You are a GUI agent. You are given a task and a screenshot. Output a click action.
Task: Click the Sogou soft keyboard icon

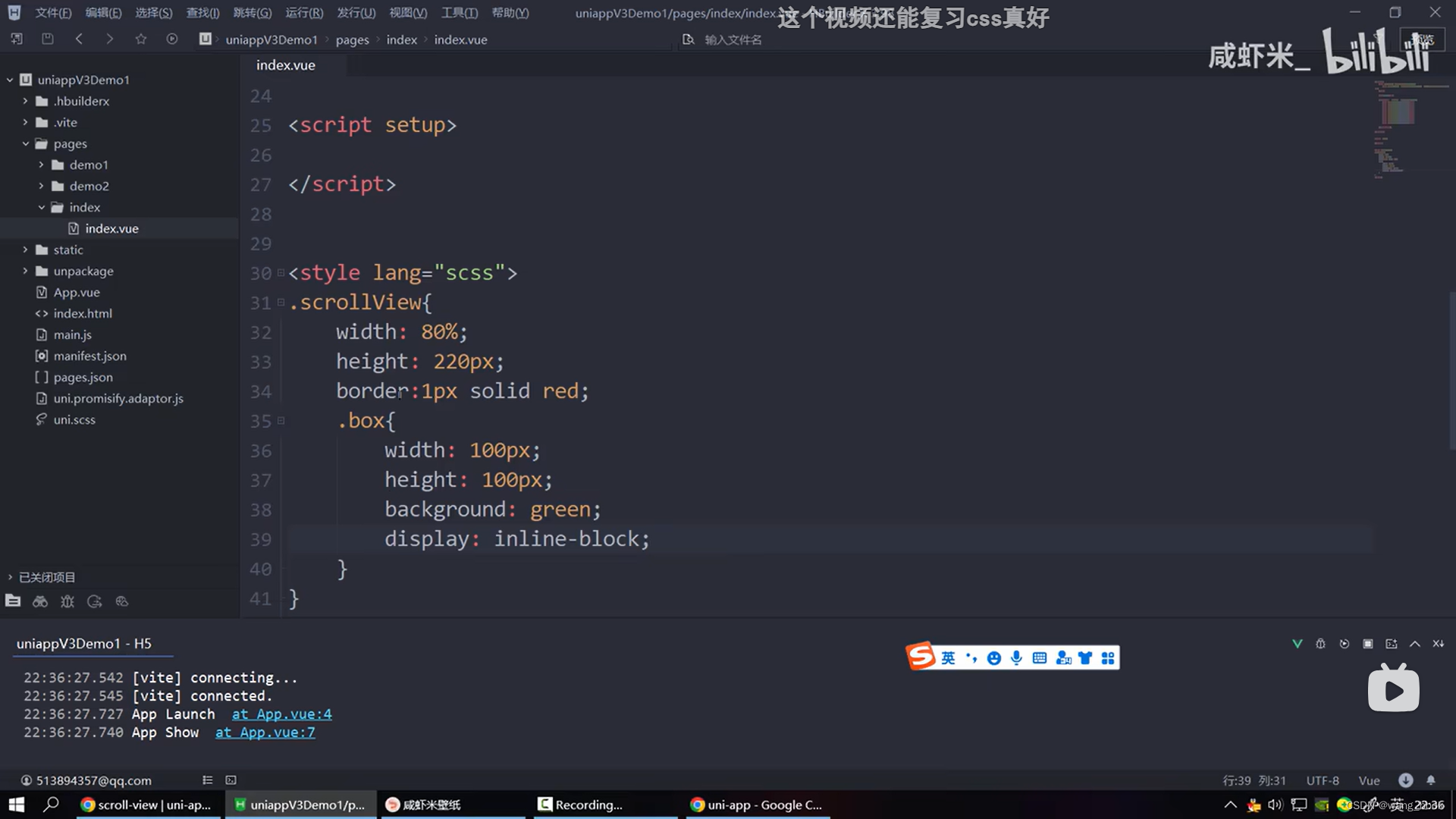[1040, 657]
